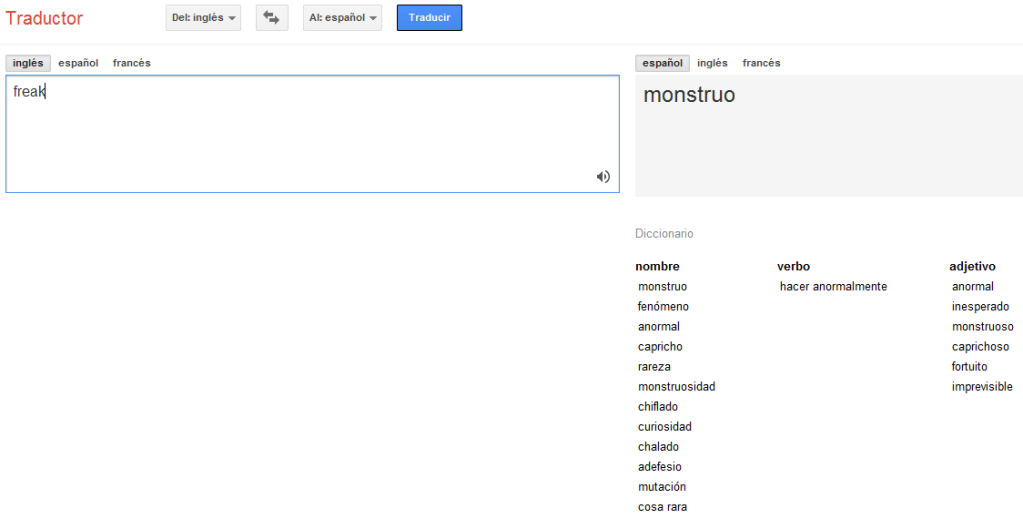Open the Traductor logo link
This screenshot has height=529, width=1023.
point(44,18)
